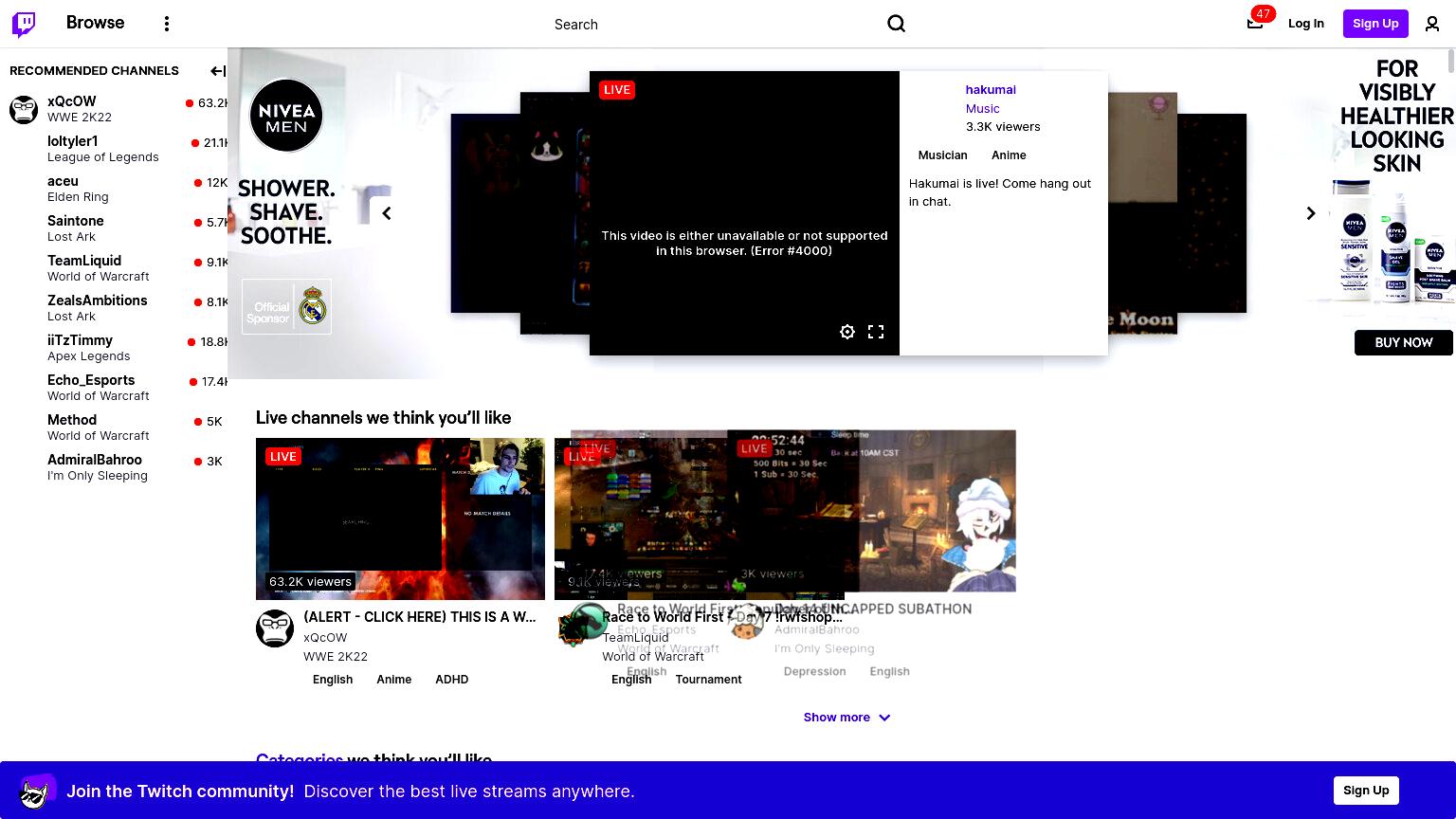Viewport: 1456px width, 819px height.
Task: Open the AdmiralBahroo avatar under stream card
Action: (x=747, y=621)
